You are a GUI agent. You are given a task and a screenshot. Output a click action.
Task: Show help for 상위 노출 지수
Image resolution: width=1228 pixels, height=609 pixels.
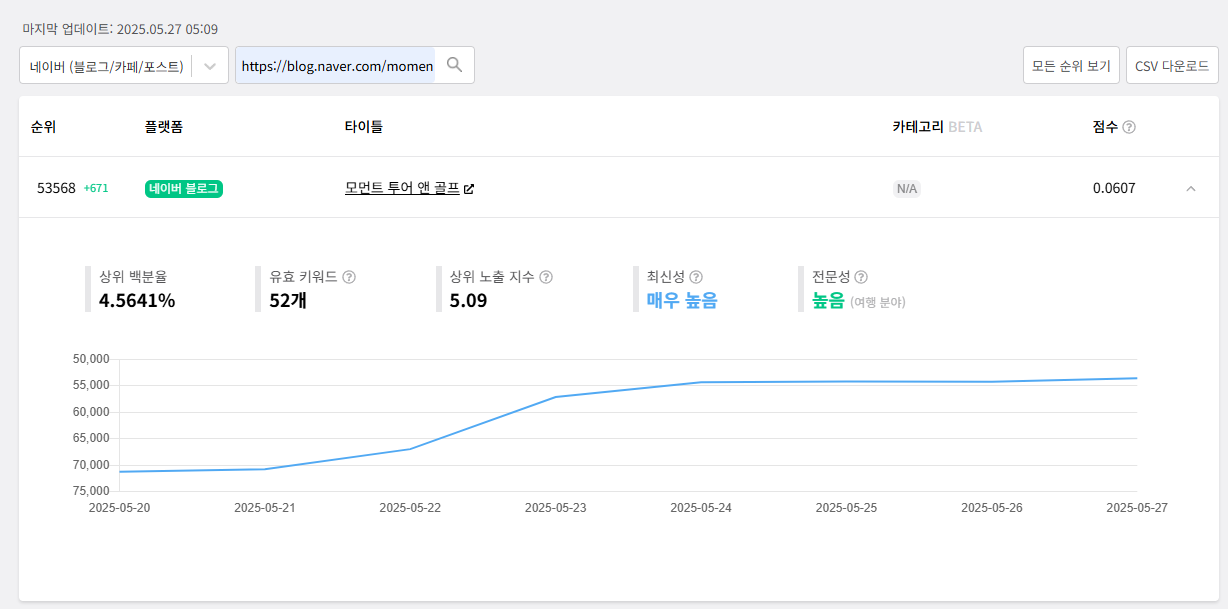click(546, 277)
